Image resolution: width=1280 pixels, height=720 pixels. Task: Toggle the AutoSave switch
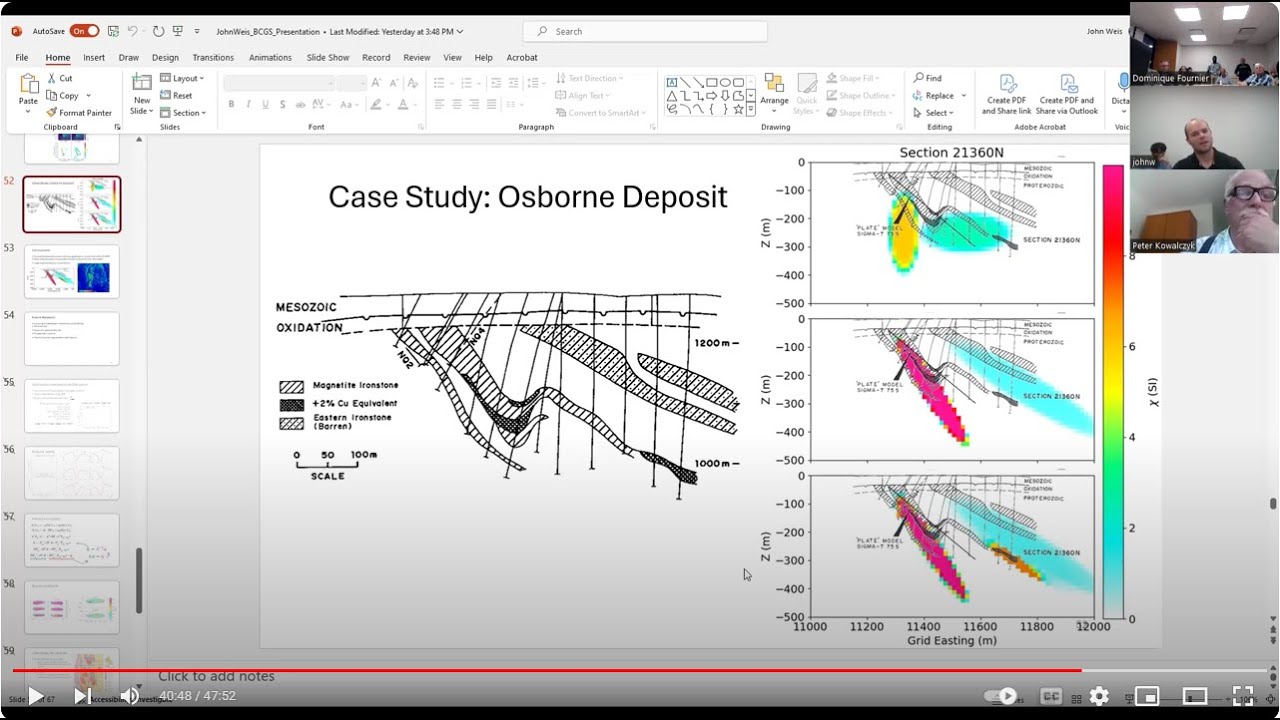tap(84, 31)
